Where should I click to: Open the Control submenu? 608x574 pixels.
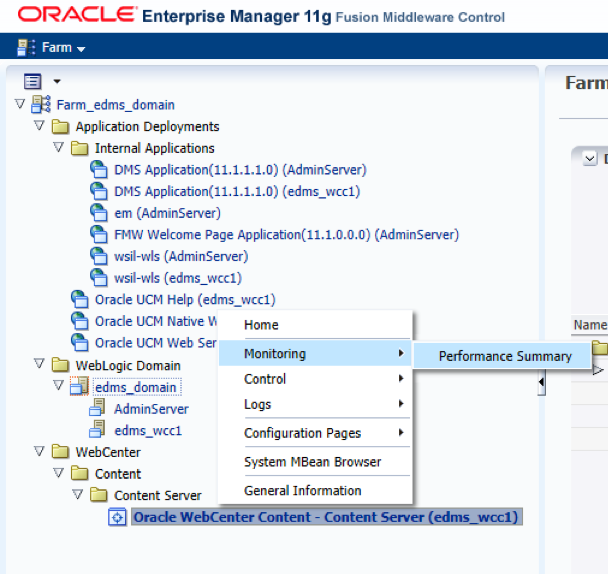315,379
